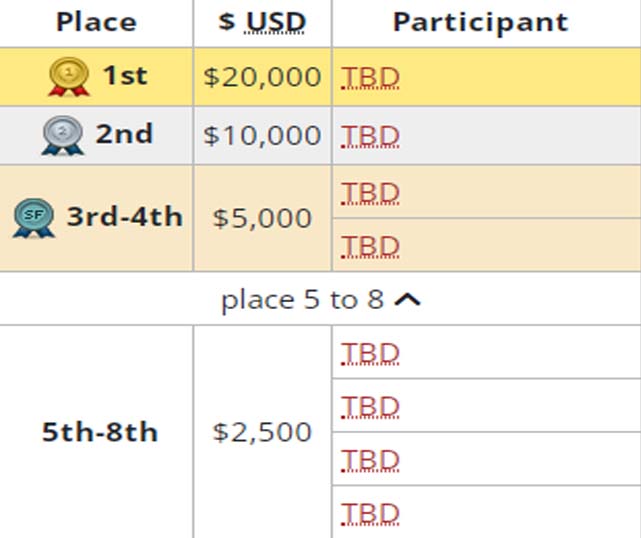The height and width of the screenshot is (538, 641).
Task: Select the $20,000 prize cell
Action: (x=262, y=77)
